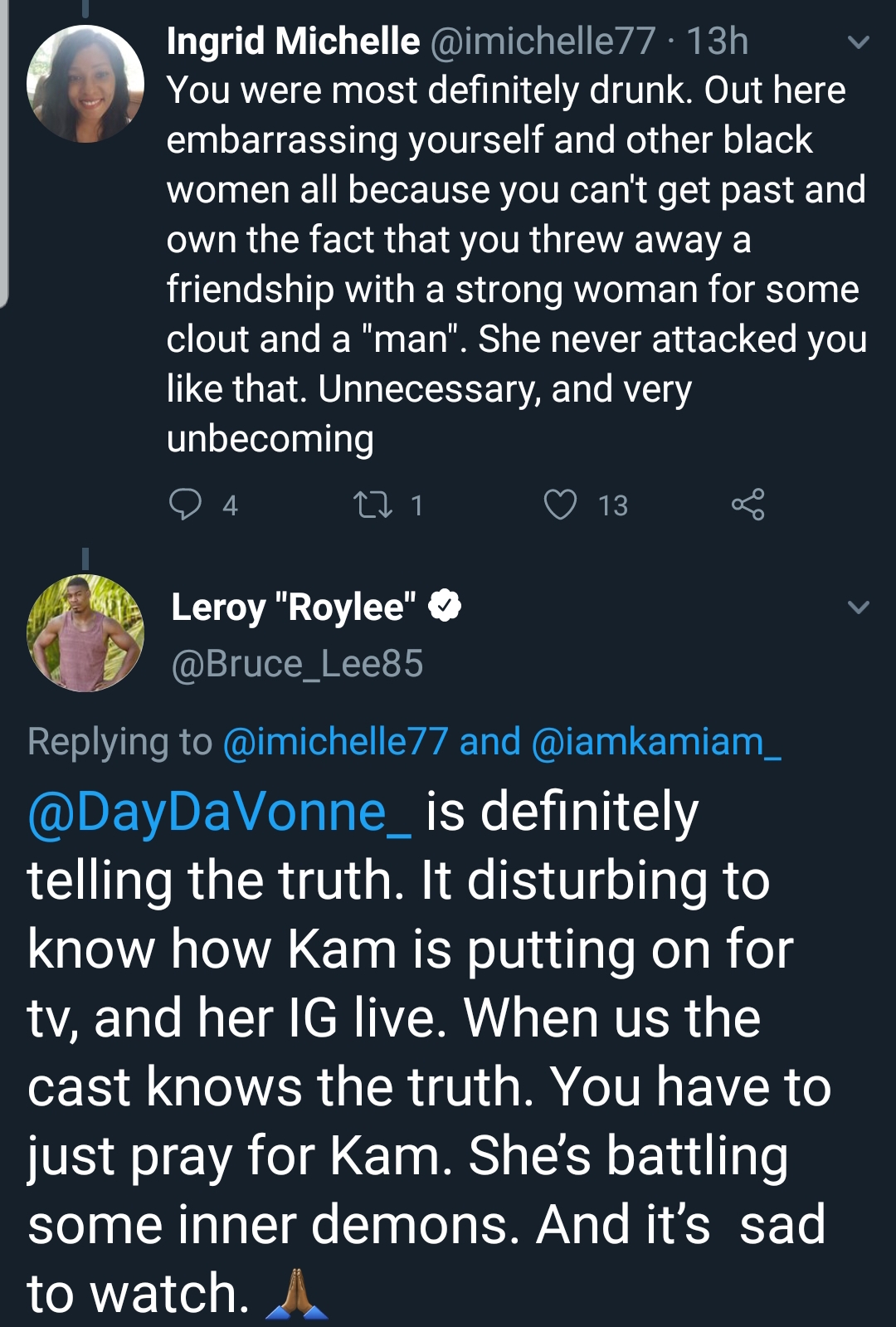Open Leroy "Roylee" profile picture
The height and width of the screenshot is (1327, 896).
85,633
